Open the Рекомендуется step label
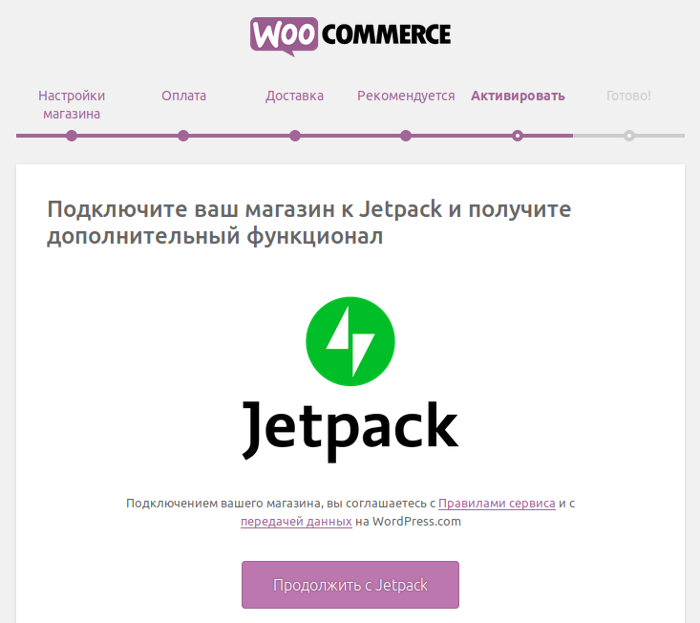The width and height of the screenshot is (700, 623). pos(406,96)
